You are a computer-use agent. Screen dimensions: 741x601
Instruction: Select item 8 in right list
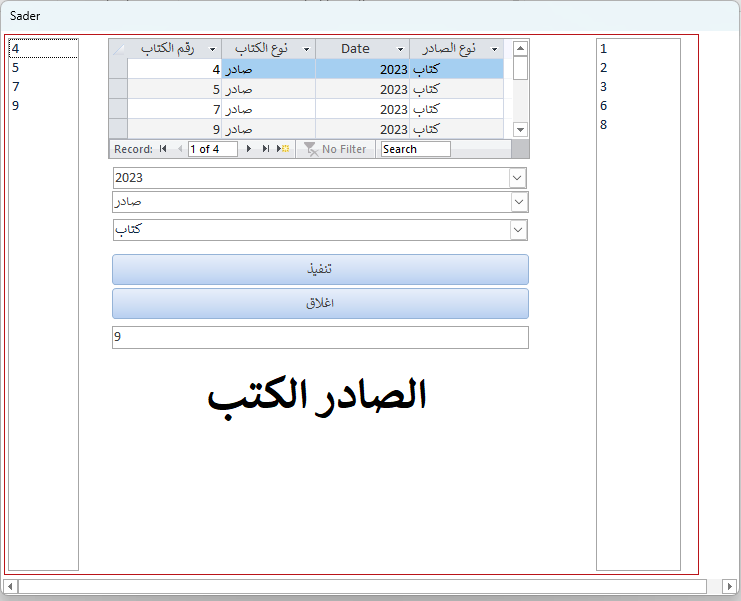pos(638,124)
